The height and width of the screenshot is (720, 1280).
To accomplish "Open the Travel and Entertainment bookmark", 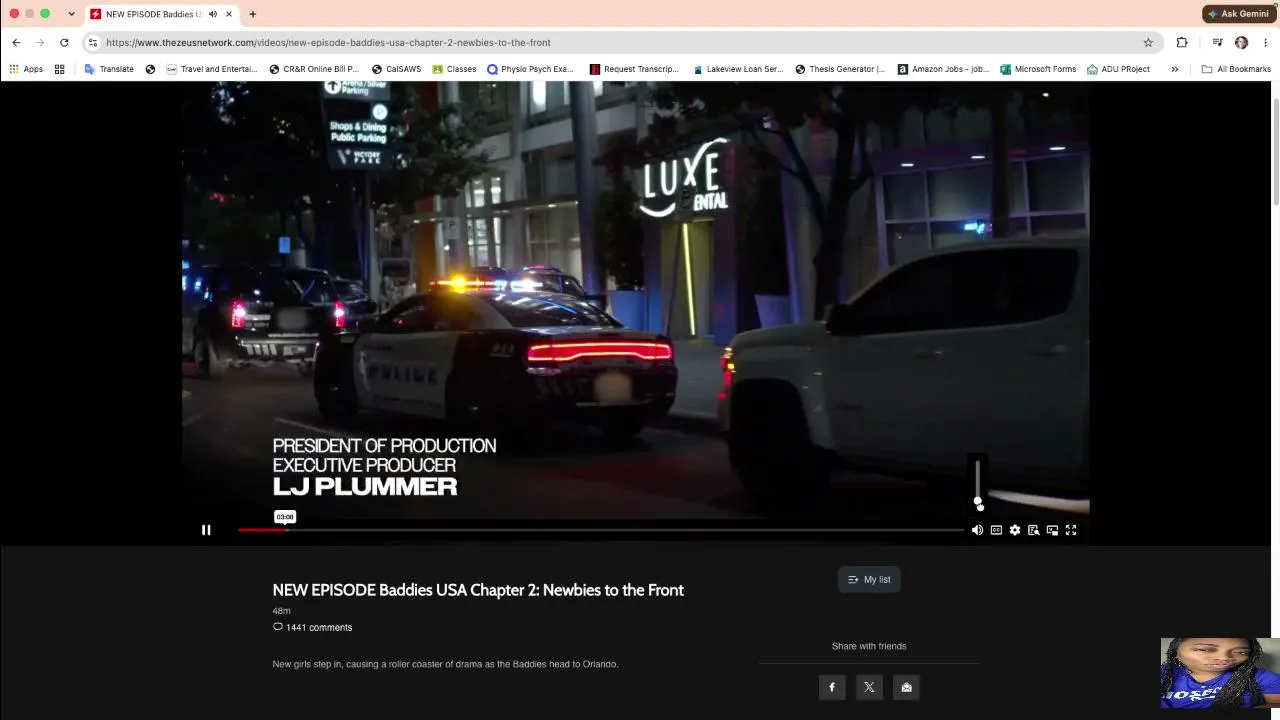I will point(212,69).
